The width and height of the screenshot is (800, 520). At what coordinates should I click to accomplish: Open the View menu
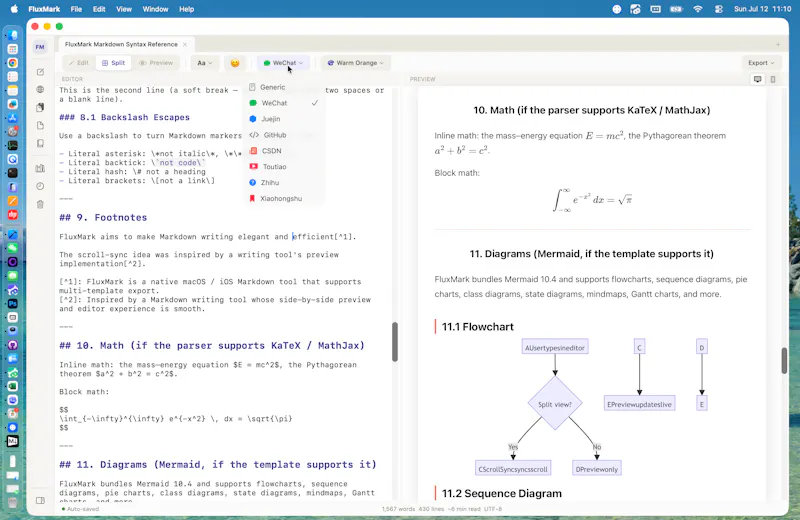click(123, 9)
